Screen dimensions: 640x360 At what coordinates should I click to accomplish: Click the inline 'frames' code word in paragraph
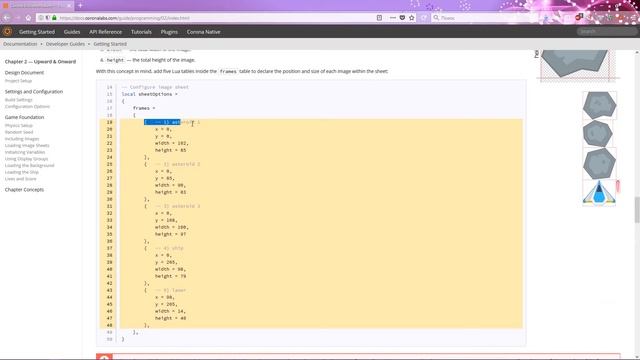(228, 71)
